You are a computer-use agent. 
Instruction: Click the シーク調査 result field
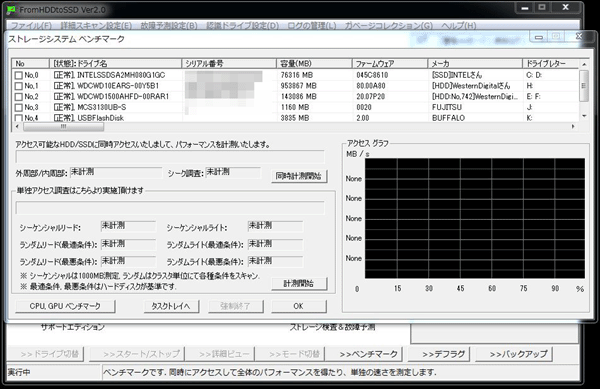[x=233, y=173]
